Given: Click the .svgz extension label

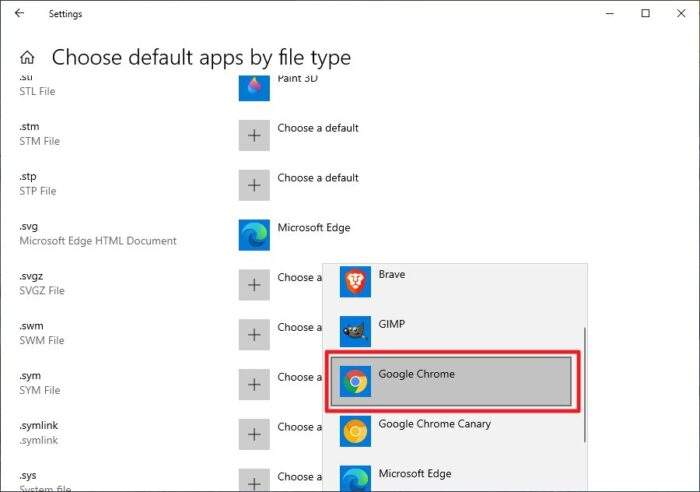Looking at the screenshot, I should point(31,277).
